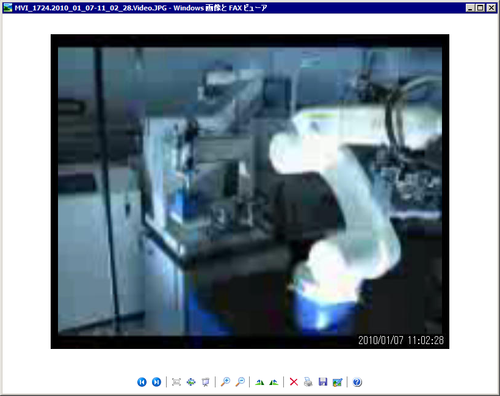Zoom in with the plus magnifier
500x396 pixels.
226,382
